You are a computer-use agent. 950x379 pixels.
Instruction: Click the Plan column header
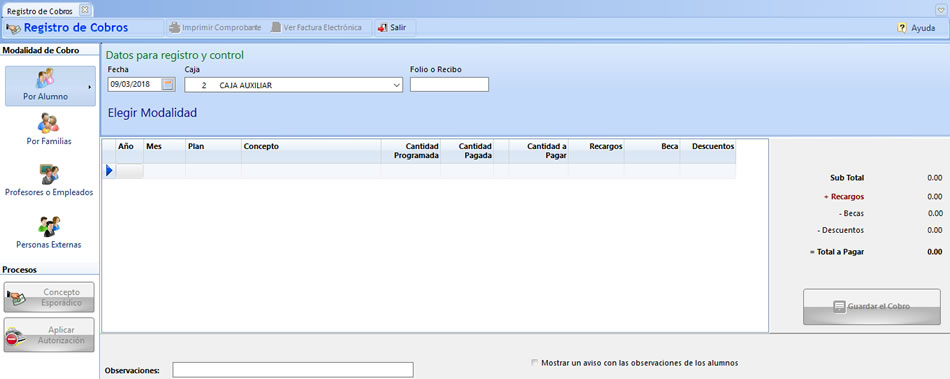point(213,151)
